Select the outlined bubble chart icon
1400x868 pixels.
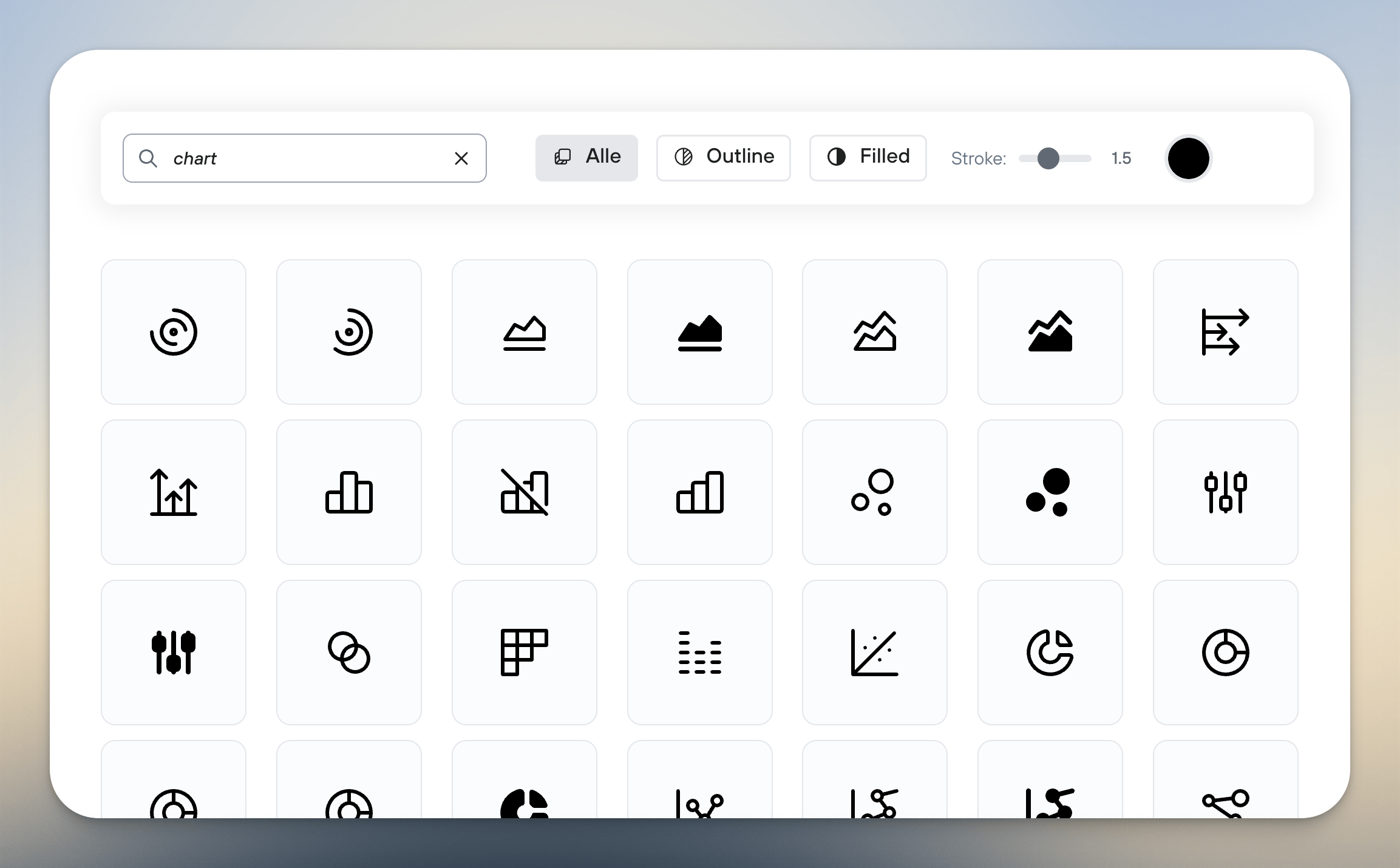pos(874,492)
